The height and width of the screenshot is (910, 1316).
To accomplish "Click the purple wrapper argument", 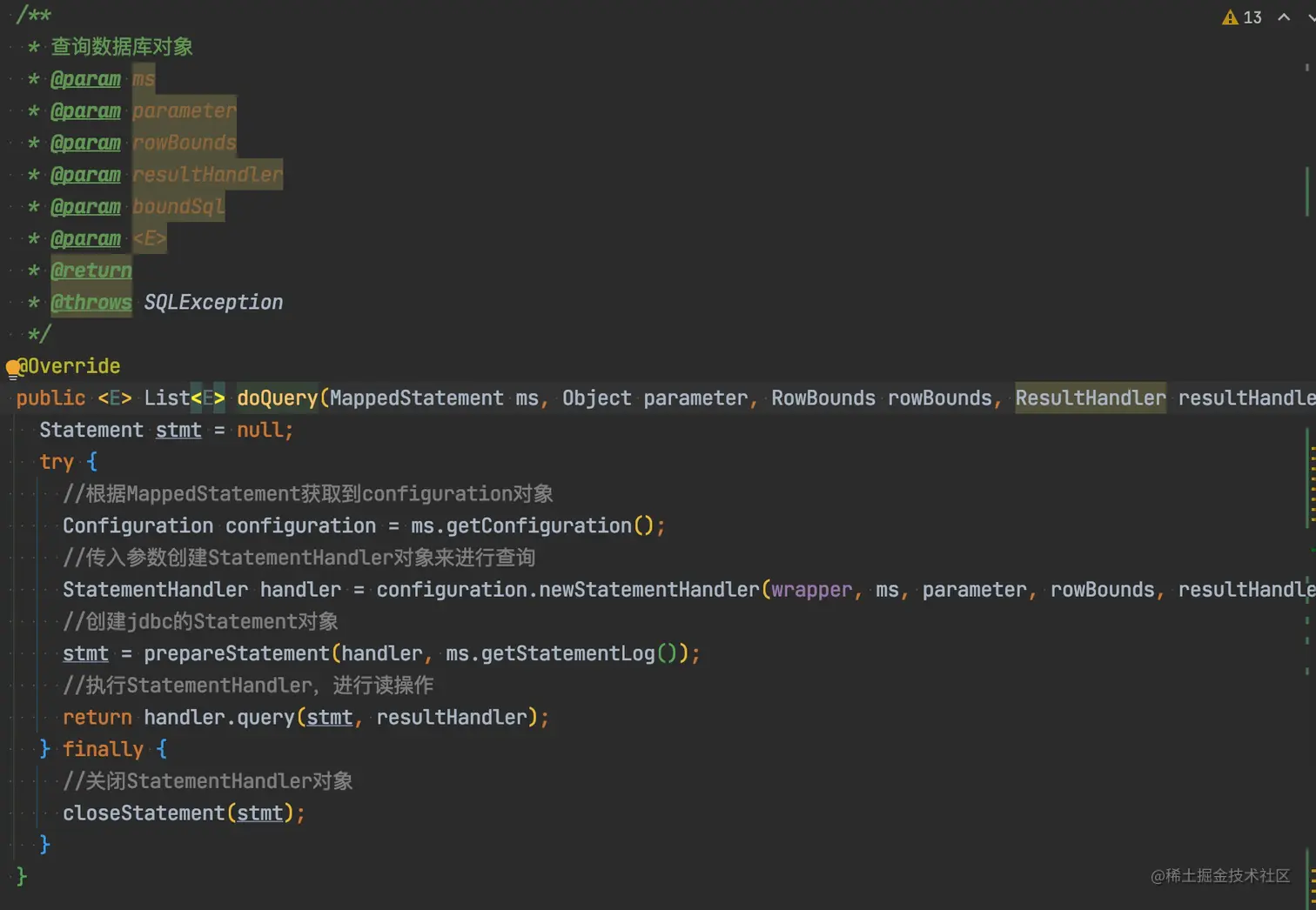I will [811, 590].
